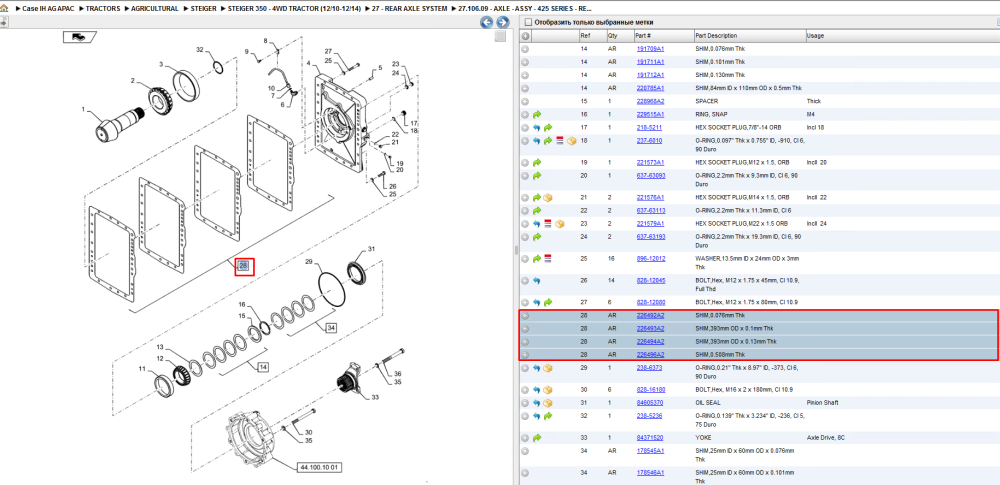Open part number link 237-6910
The height and width of the screenshot is (485, 1000).
point(649,141)
